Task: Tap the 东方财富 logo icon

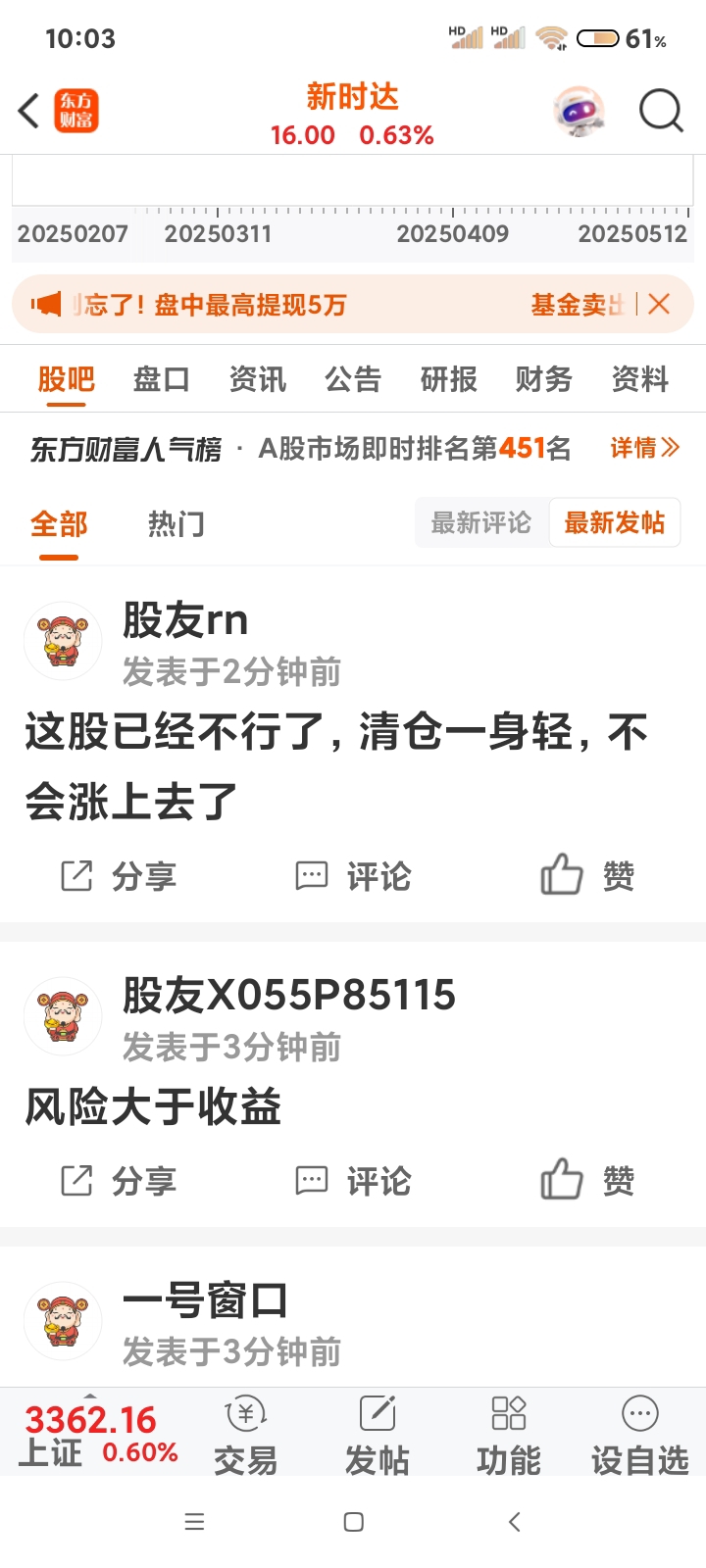Action: (x=76, y=111)
